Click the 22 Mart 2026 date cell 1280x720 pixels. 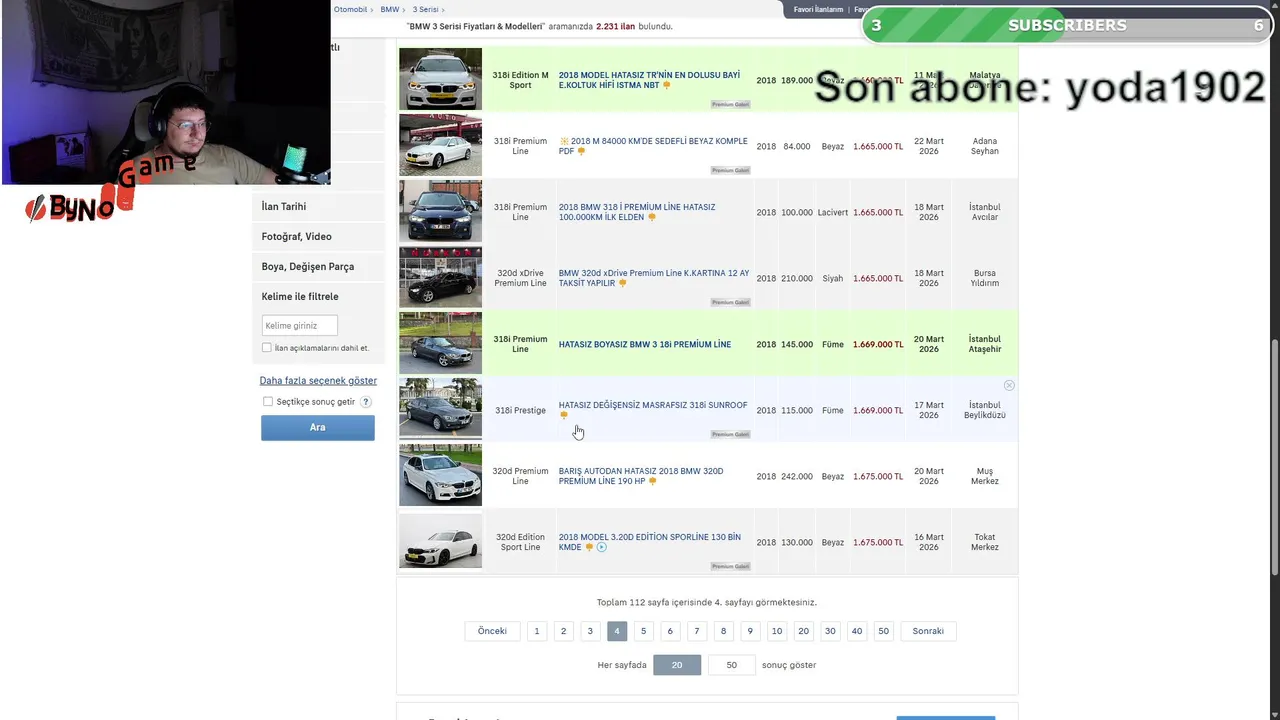pyautogui.click(x=929, y=146)
